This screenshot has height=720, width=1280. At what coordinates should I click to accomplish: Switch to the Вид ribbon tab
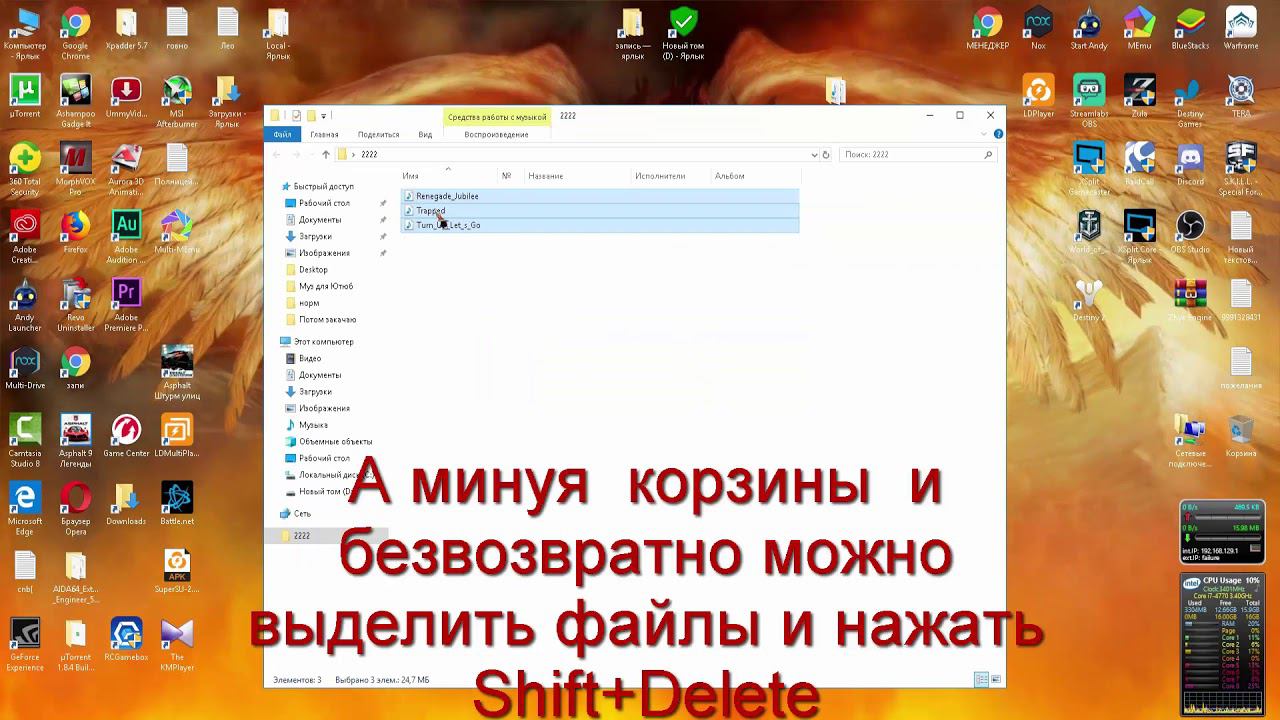tap(425, 134)
